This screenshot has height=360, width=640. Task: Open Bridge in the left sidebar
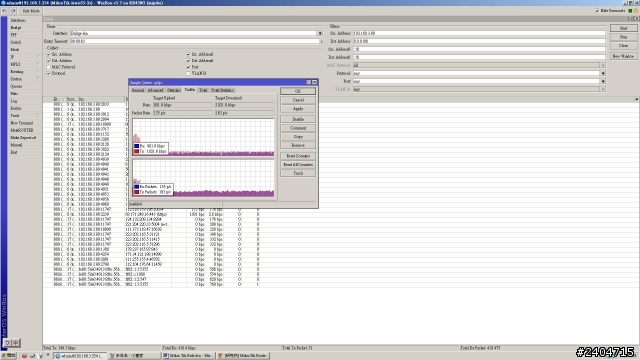coord(16,28)
